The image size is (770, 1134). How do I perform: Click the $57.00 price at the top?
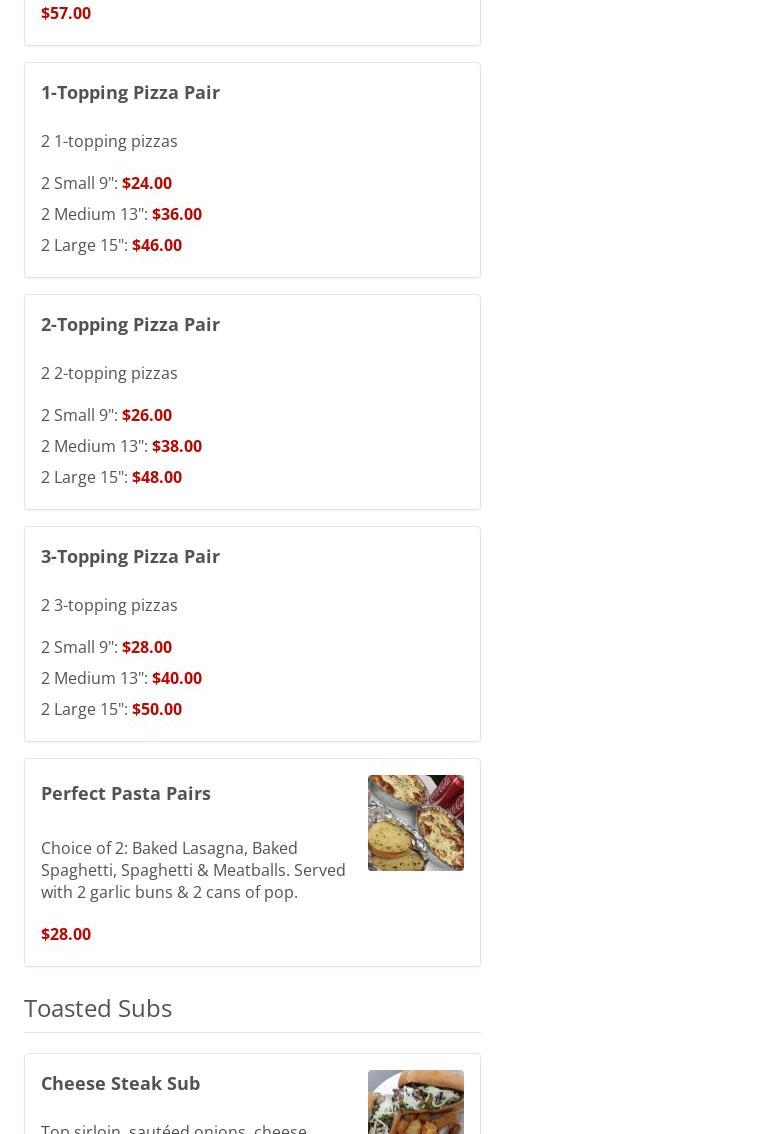coord(66,13)
